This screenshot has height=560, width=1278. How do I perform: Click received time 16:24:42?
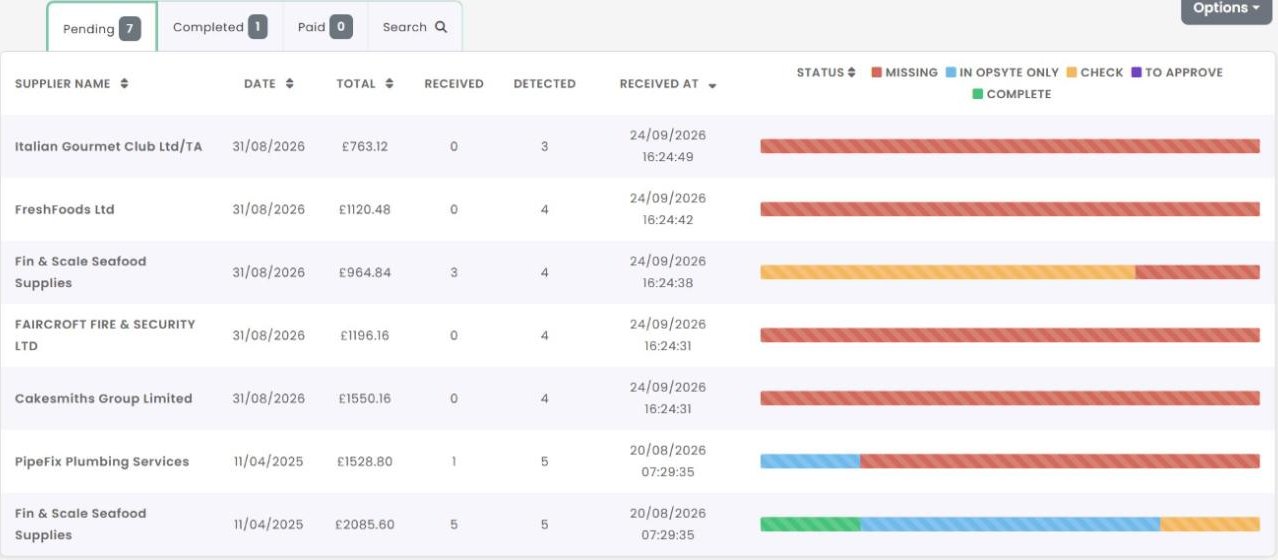[x=668, y=220]
